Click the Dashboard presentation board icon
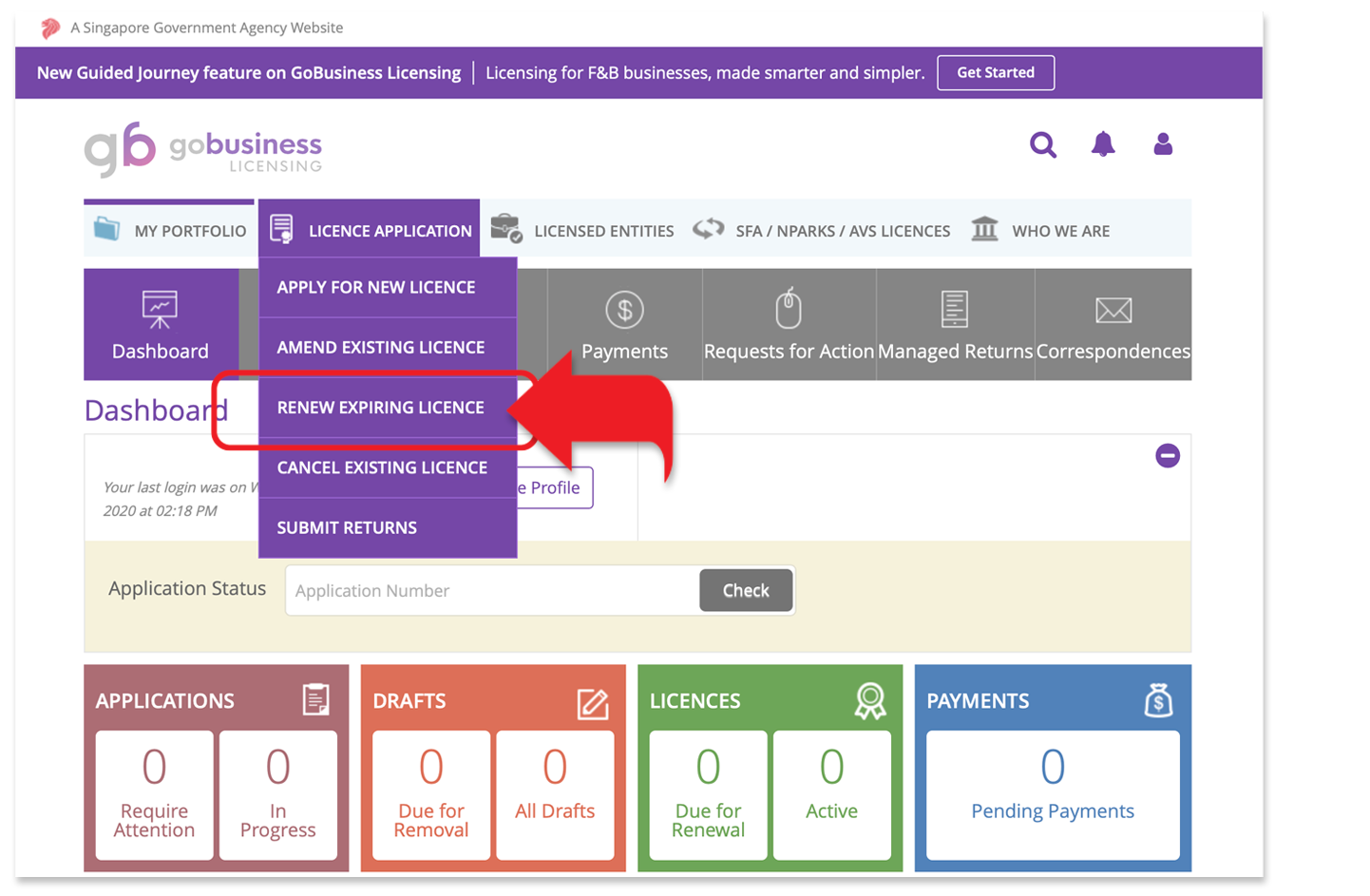Image resolution: width=1370 pixels, height=896 pixels. pyautogui.click(x=160, y=309)
